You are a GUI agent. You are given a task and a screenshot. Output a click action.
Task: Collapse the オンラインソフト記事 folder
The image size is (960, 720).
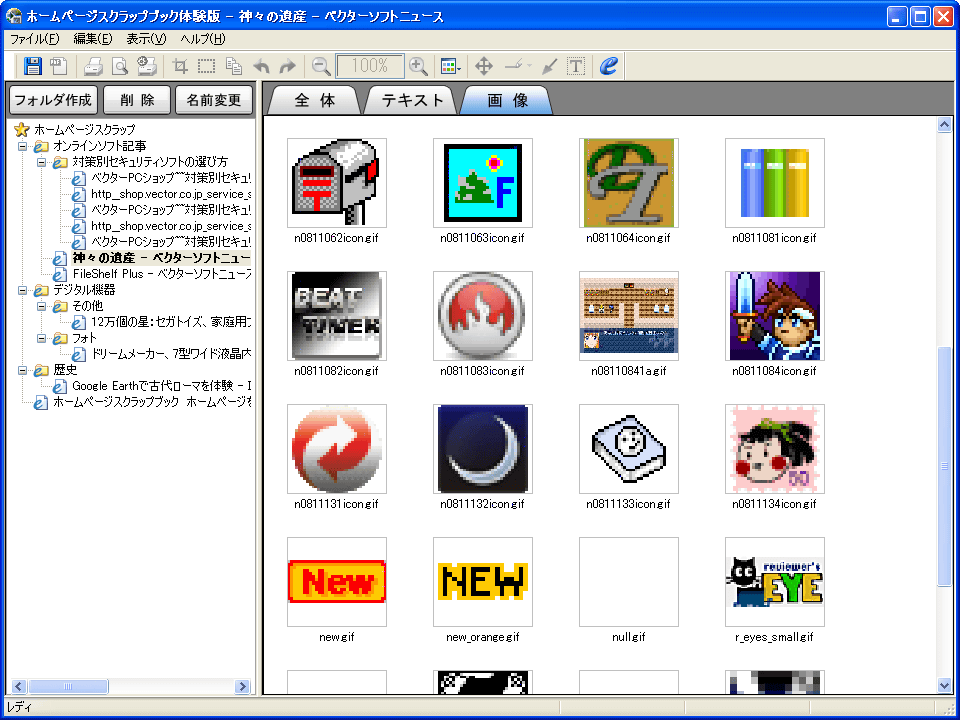[23, 146]
